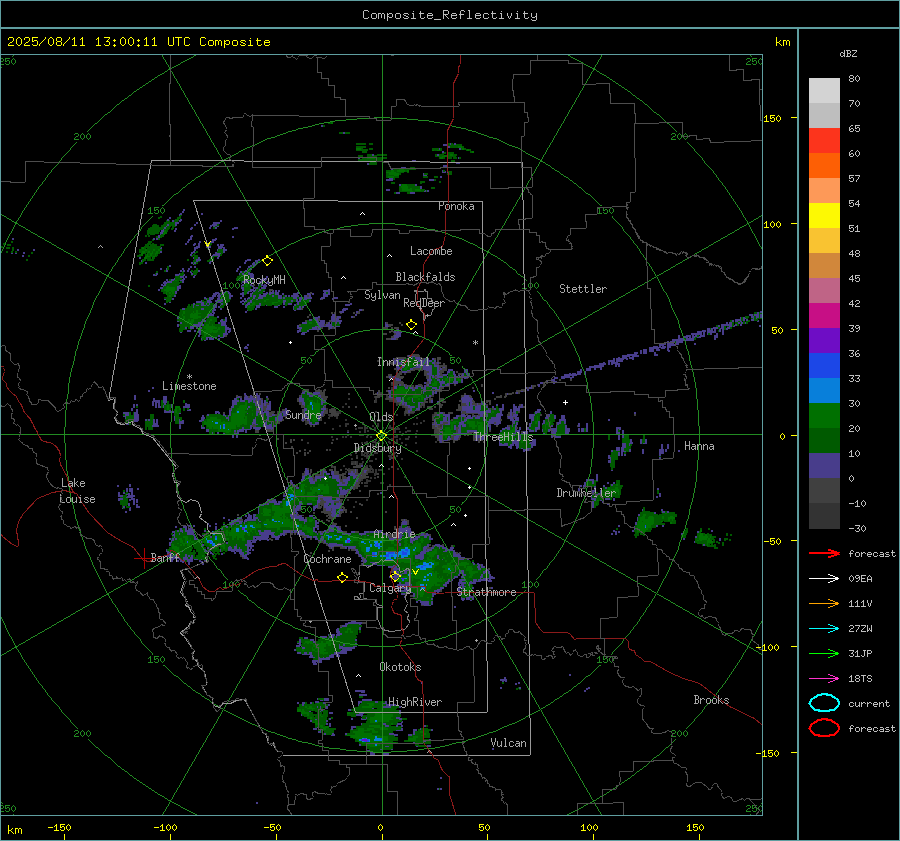Viewport: 900px width, 841px height.
Task: Click the Strathmore city label
Action: coord(486,592)
